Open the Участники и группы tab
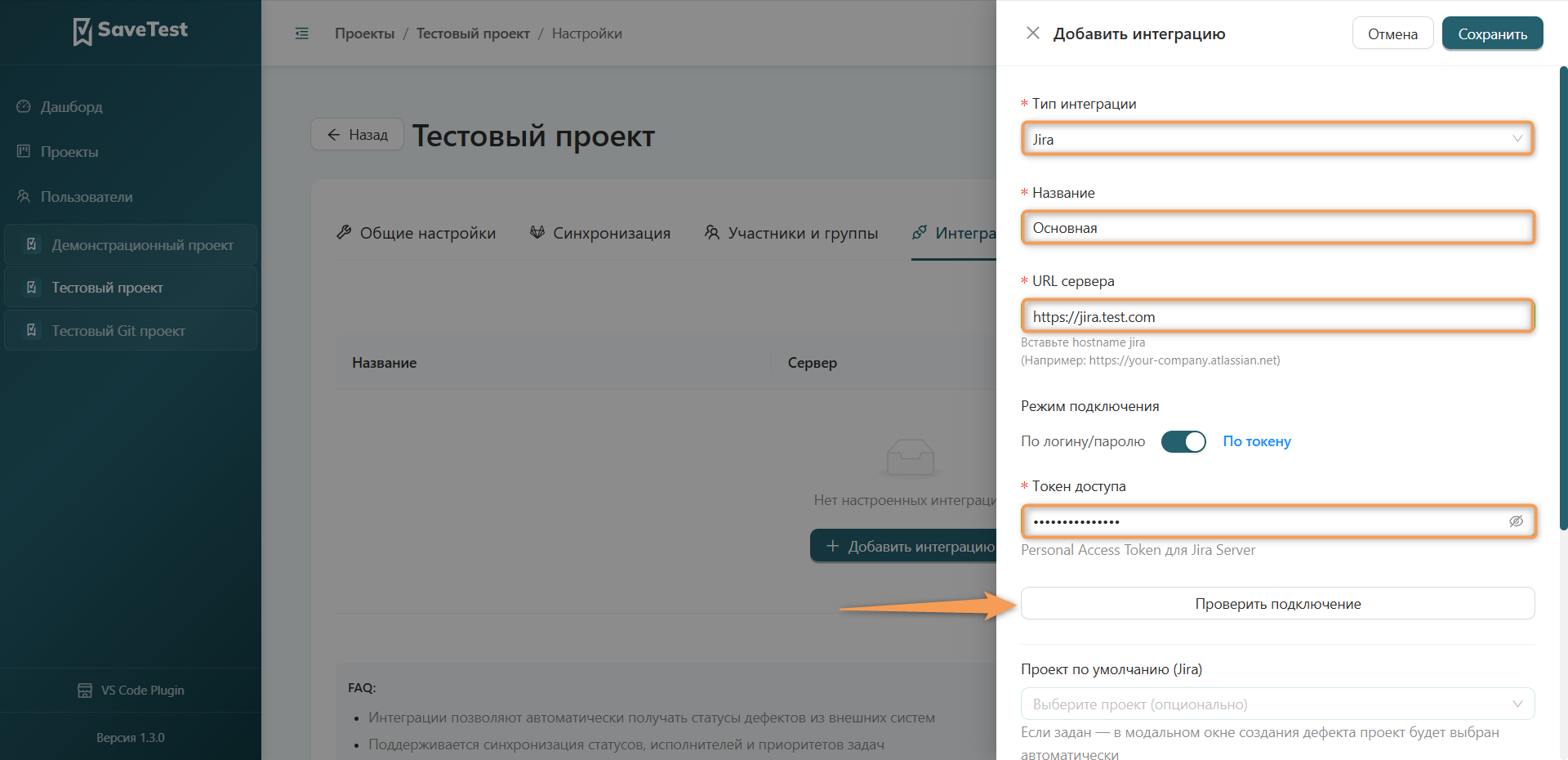Image resolution: width=1568 pixels, height=760 pixels. [791, 233]
